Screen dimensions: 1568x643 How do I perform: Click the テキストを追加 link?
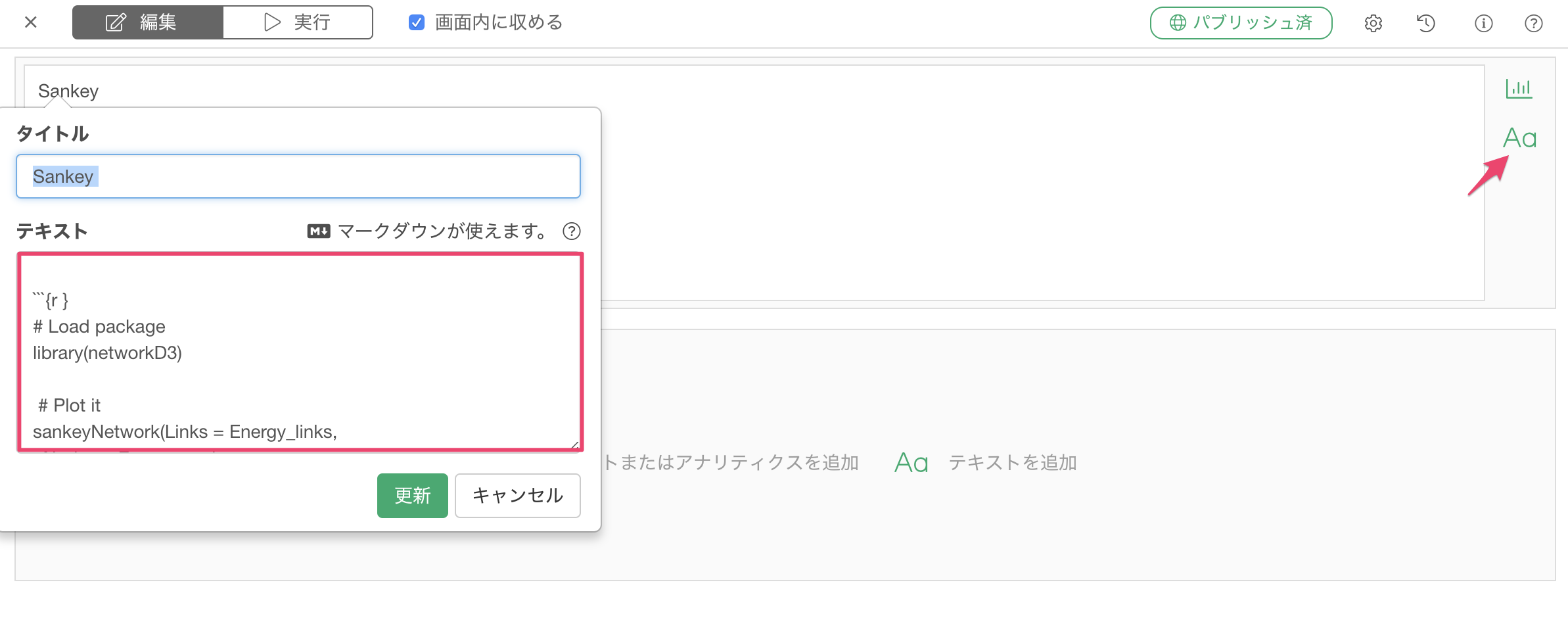(x=1012, y=463)
